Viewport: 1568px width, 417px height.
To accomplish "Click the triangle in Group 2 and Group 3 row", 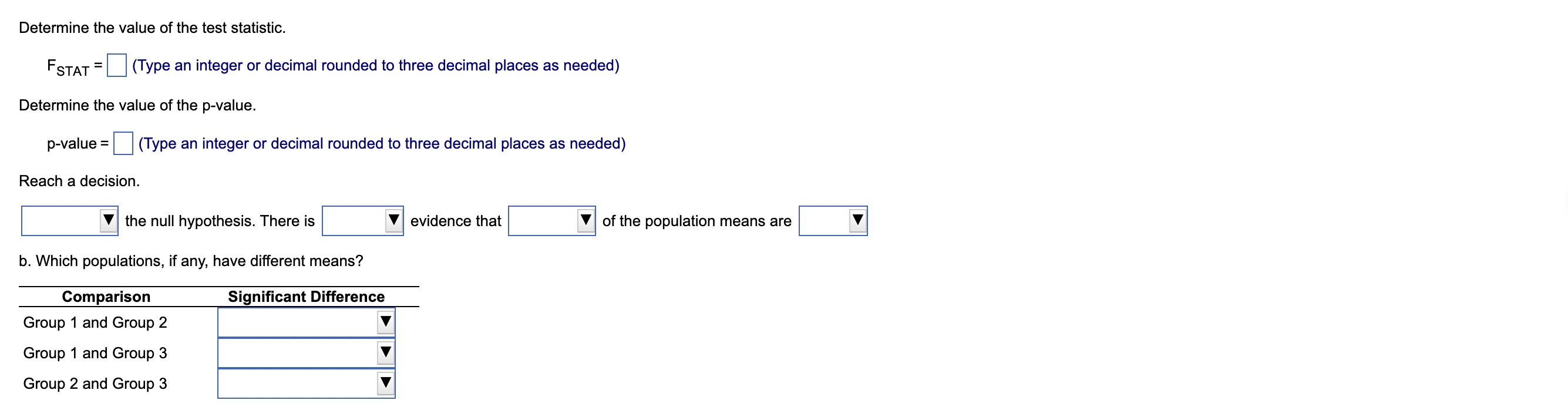I will coord(385,383).
